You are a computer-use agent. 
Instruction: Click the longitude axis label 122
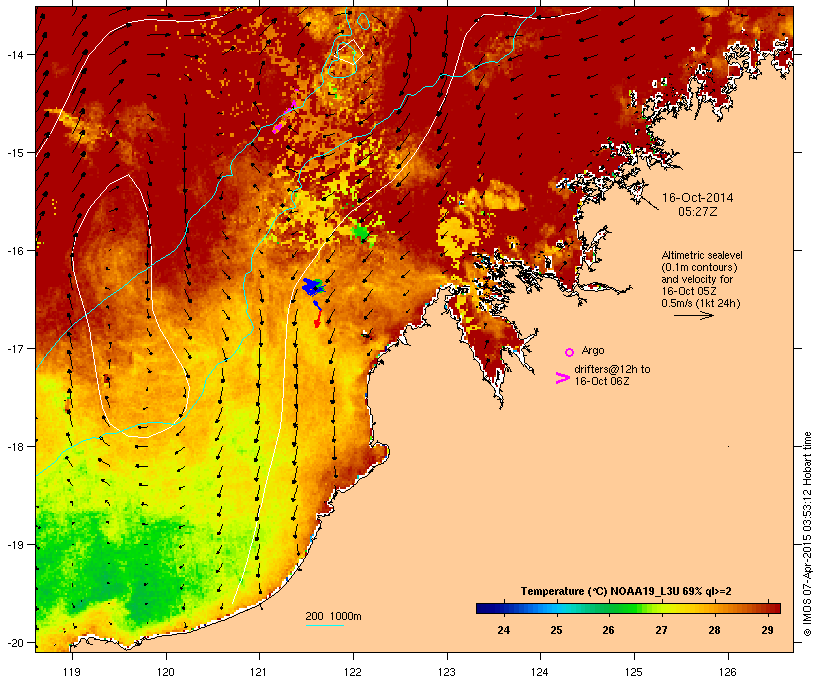tap(353, 672)
